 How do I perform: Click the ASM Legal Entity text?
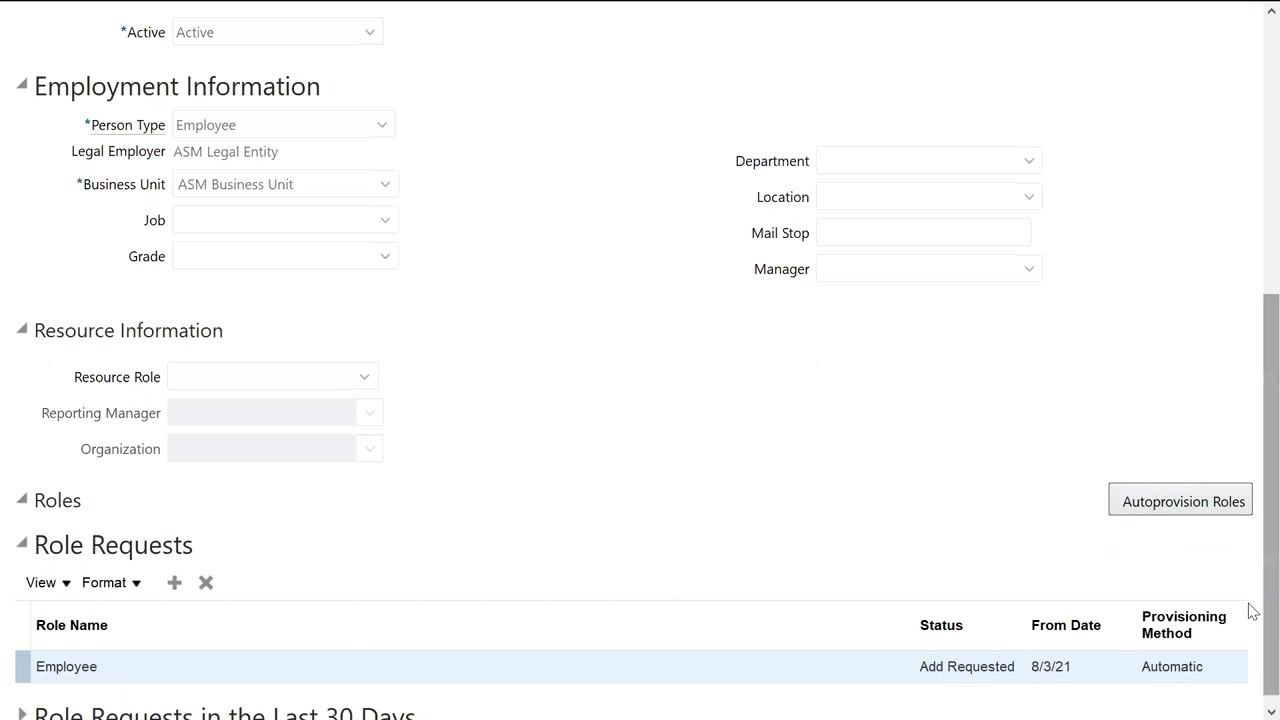tap(226, 152)
